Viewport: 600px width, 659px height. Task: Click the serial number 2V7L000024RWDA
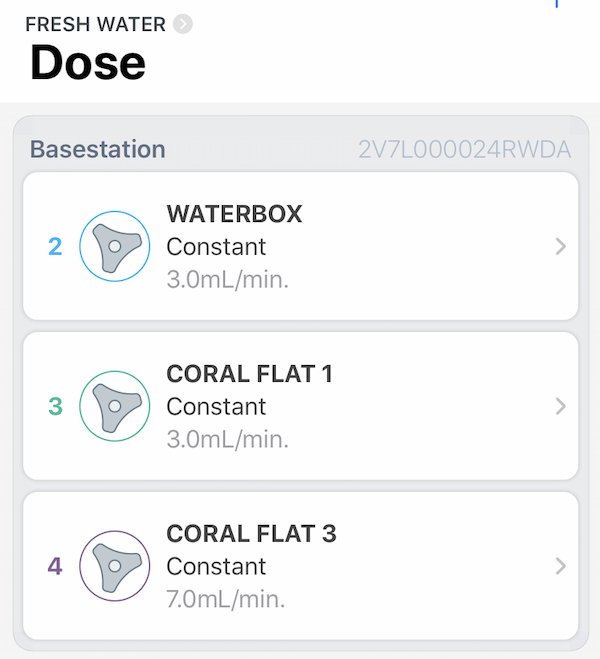pos(464,150)
